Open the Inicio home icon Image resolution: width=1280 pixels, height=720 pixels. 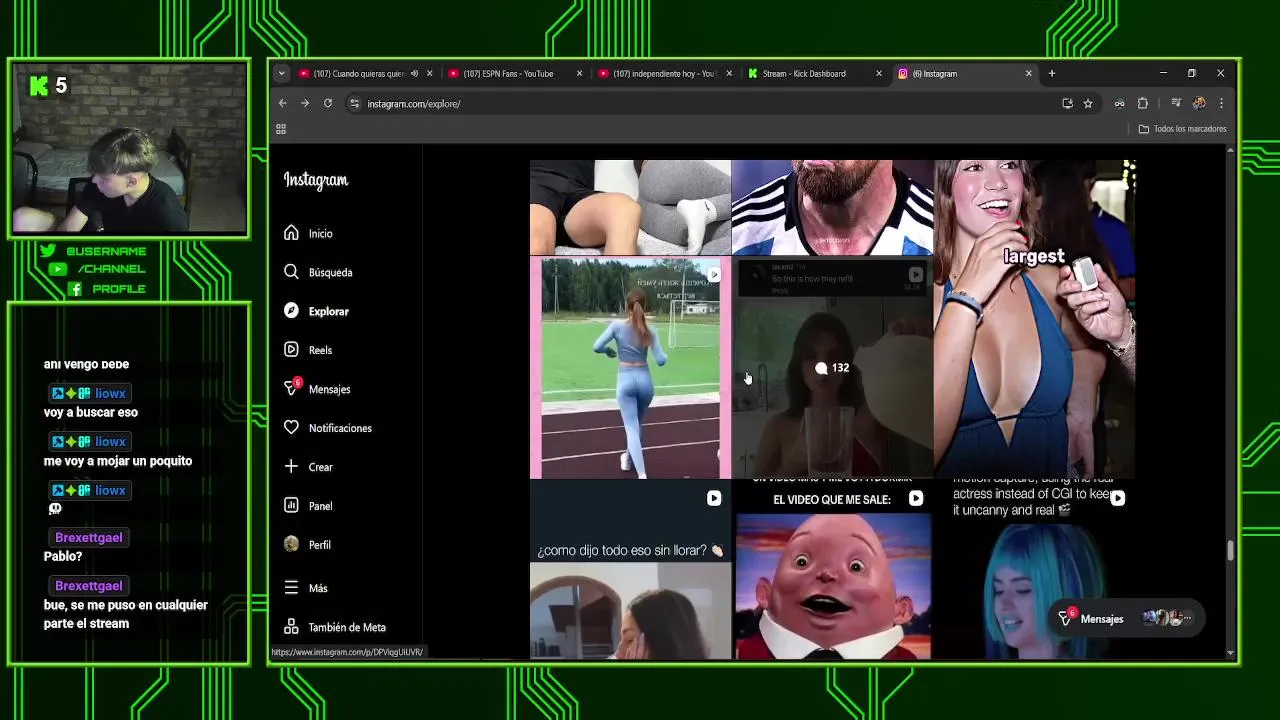pos(291,233)
